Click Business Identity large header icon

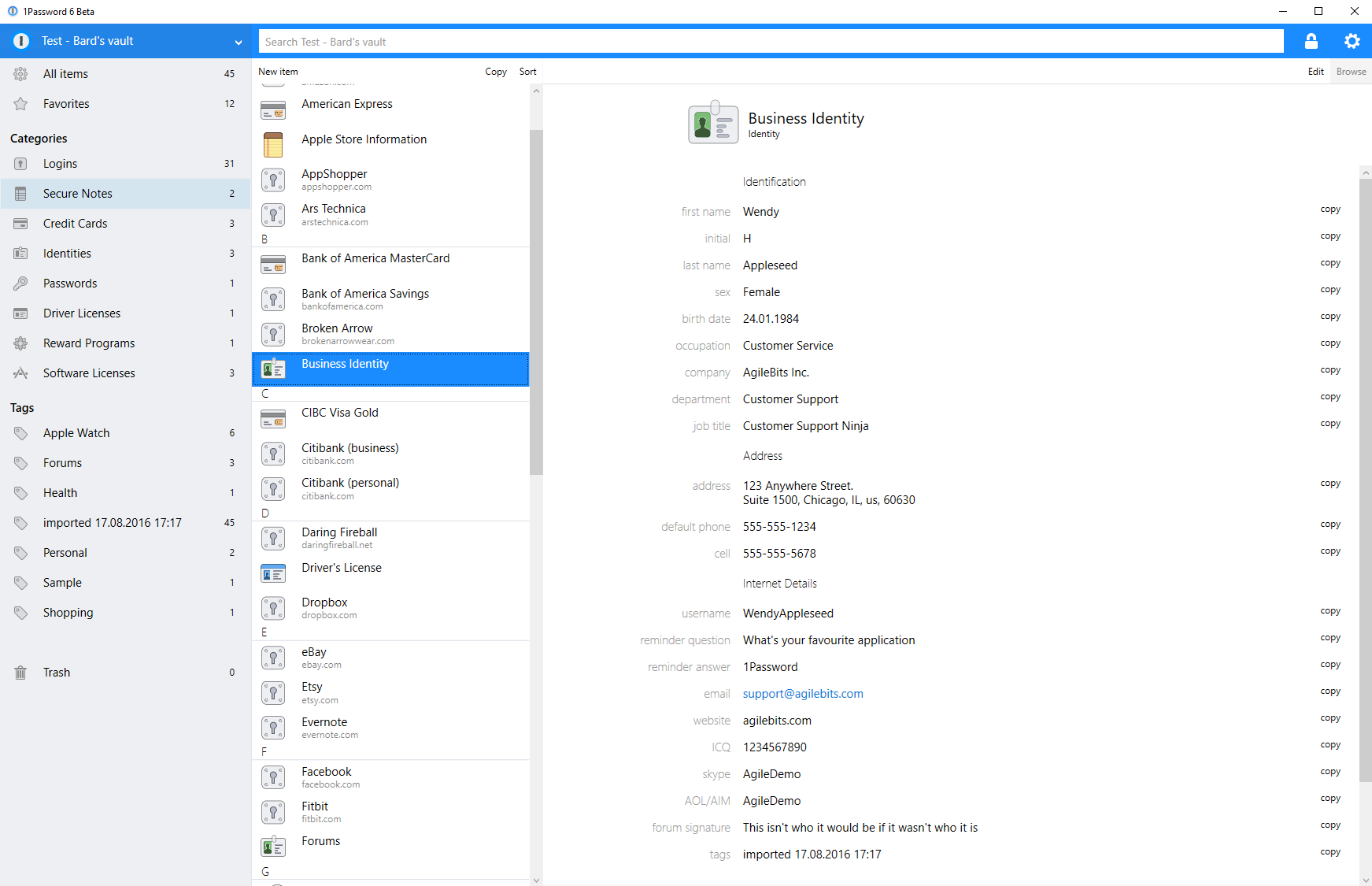pyautogui.click(x=713, y=123)
